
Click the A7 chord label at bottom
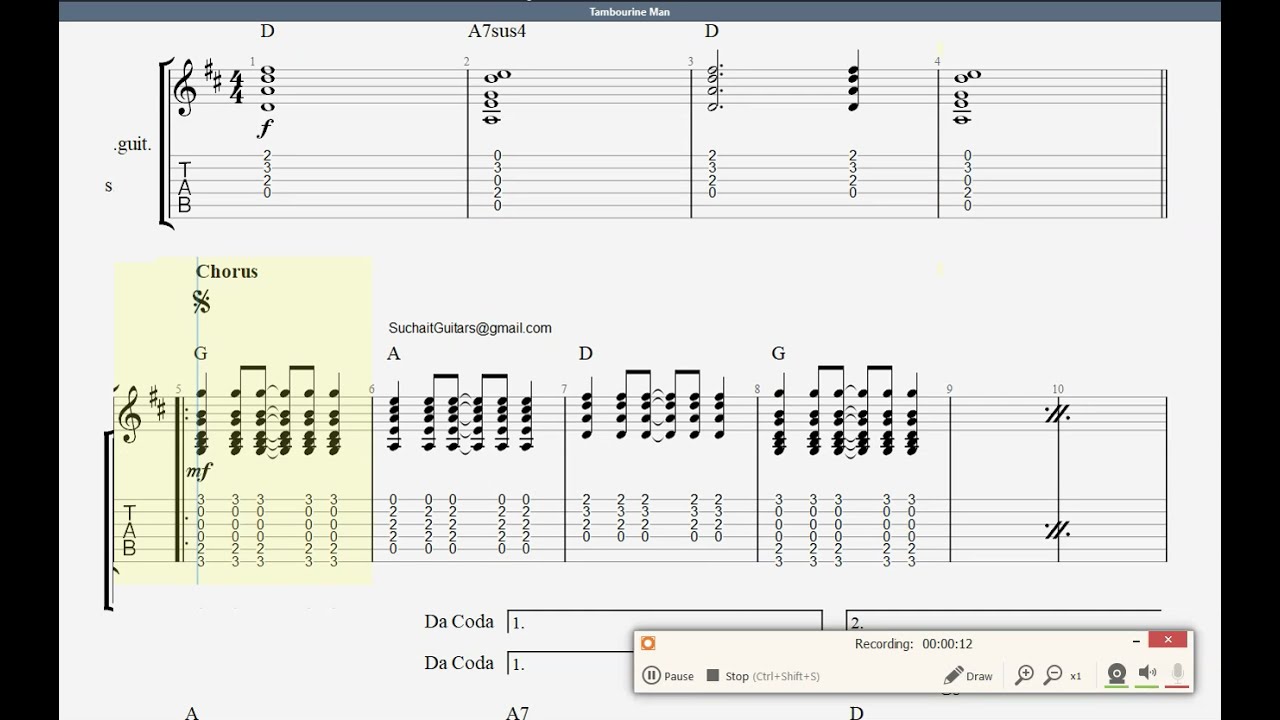click(517, 713)
